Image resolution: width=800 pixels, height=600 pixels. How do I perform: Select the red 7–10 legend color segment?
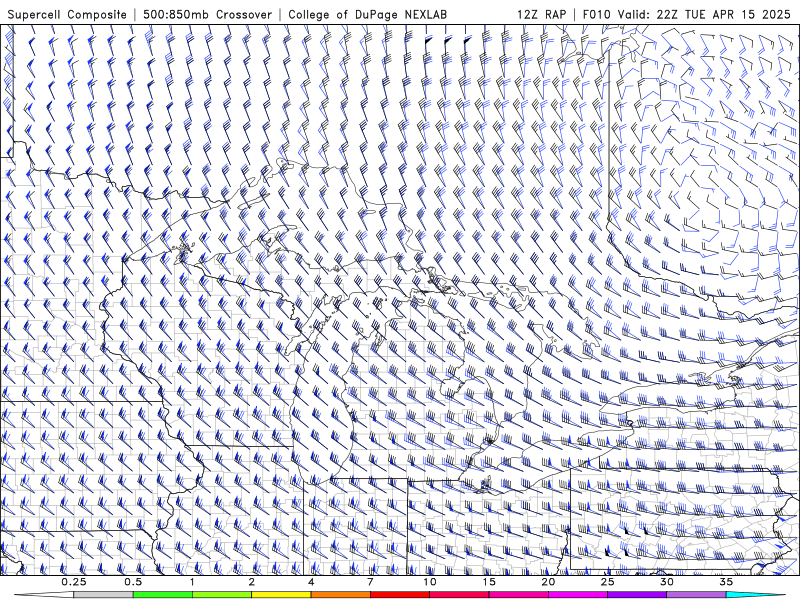point(400,595)
